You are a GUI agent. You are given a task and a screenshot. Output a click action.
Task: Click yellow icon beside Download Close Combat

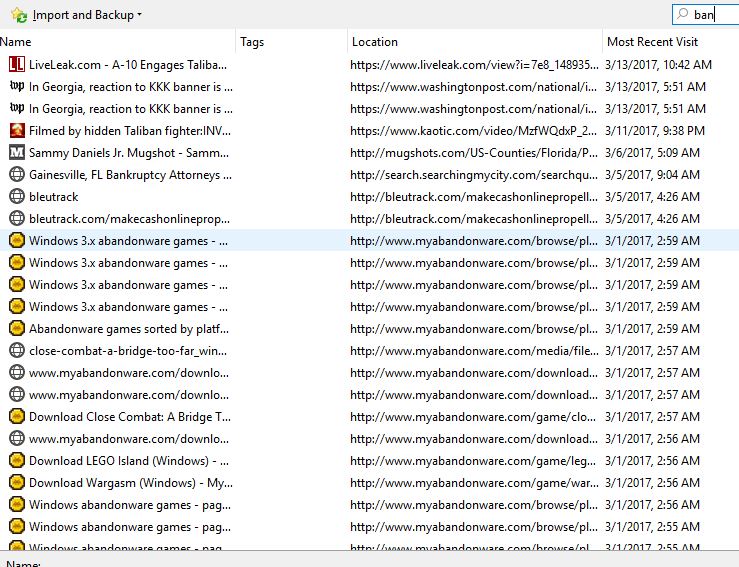pyautogui.click(x=16, y=417)
